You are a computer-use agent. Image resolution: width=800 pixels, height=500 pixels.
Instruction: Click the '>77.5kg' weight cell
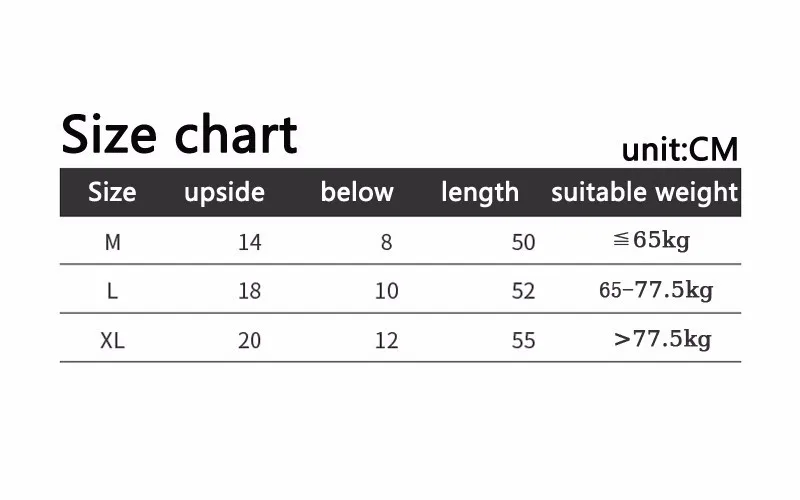click(663, 339)
